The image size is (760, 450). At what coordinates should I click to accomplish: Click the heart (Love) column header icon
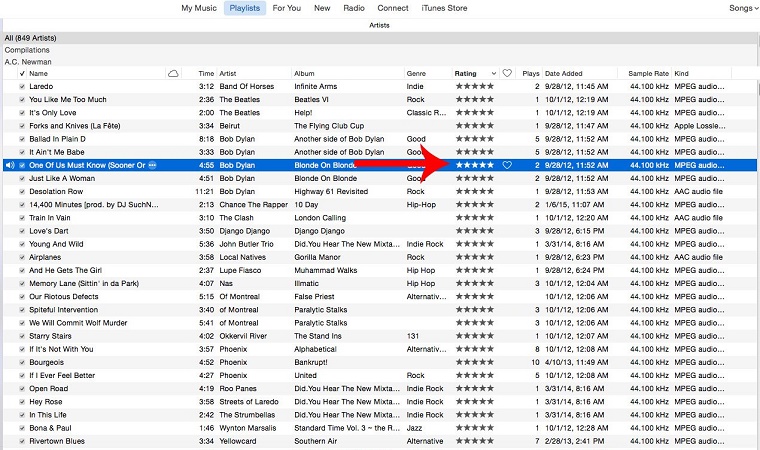coord(507,73)
